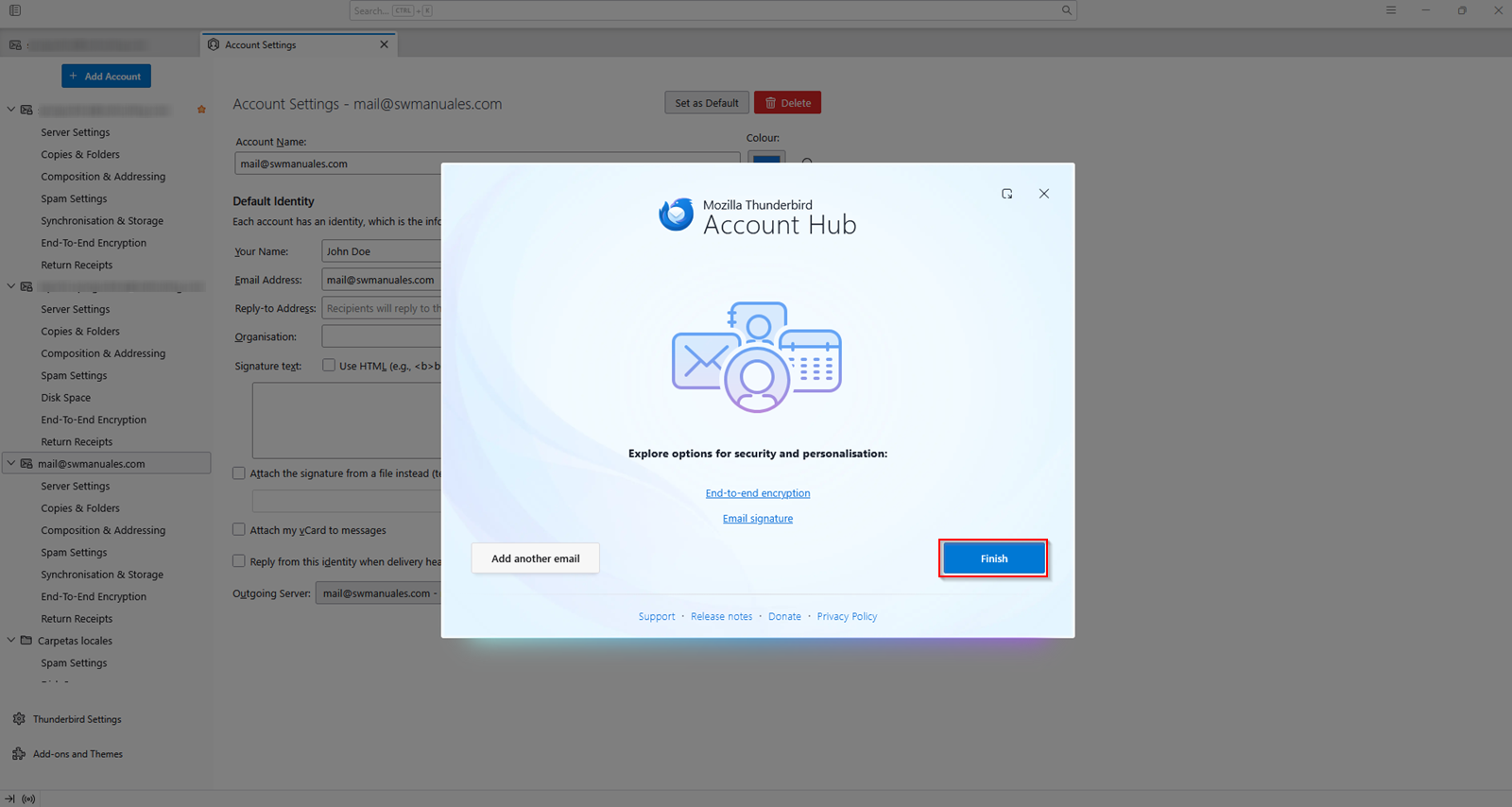Click Add another email

coord(536,558)
